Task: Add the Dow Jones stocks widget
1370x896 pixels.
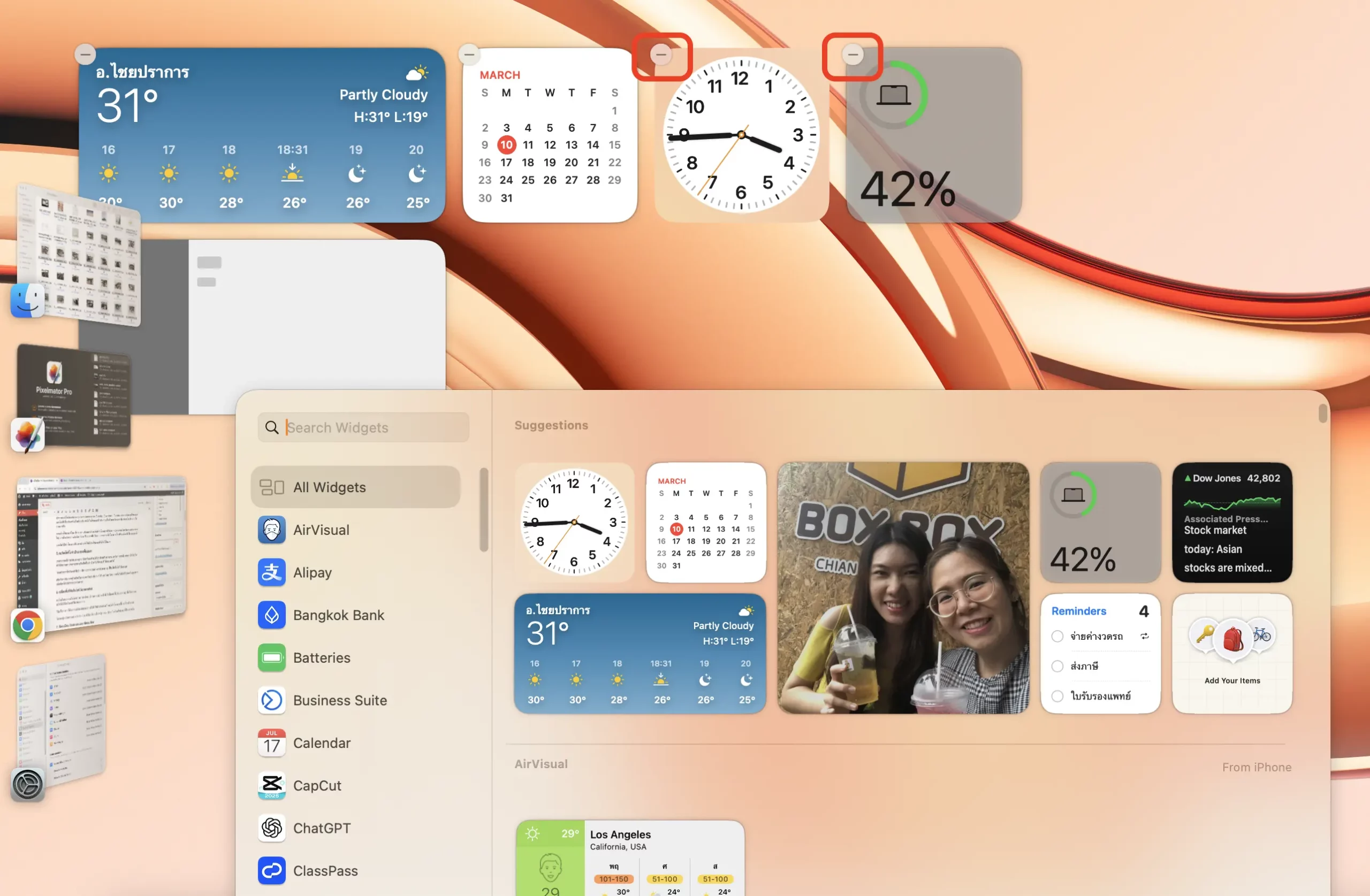Action: (1232, 522)
